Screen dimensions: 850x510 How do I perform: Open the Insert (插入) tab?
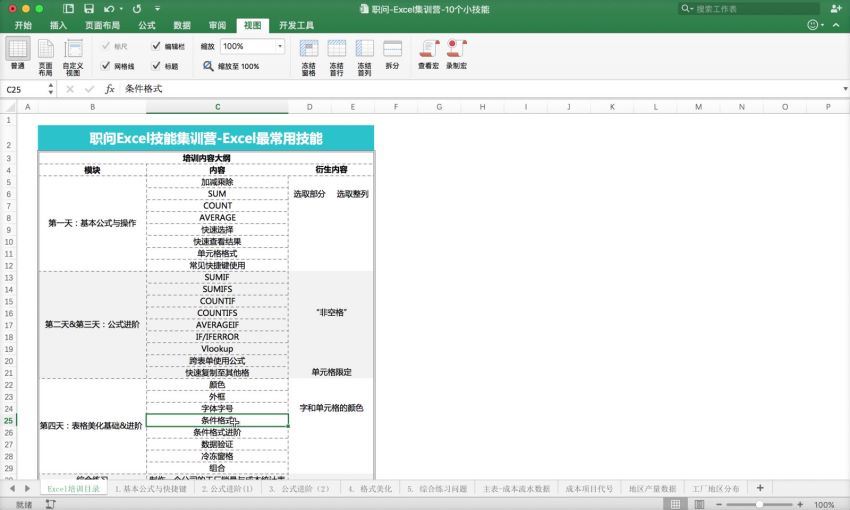tap(58, 25)
